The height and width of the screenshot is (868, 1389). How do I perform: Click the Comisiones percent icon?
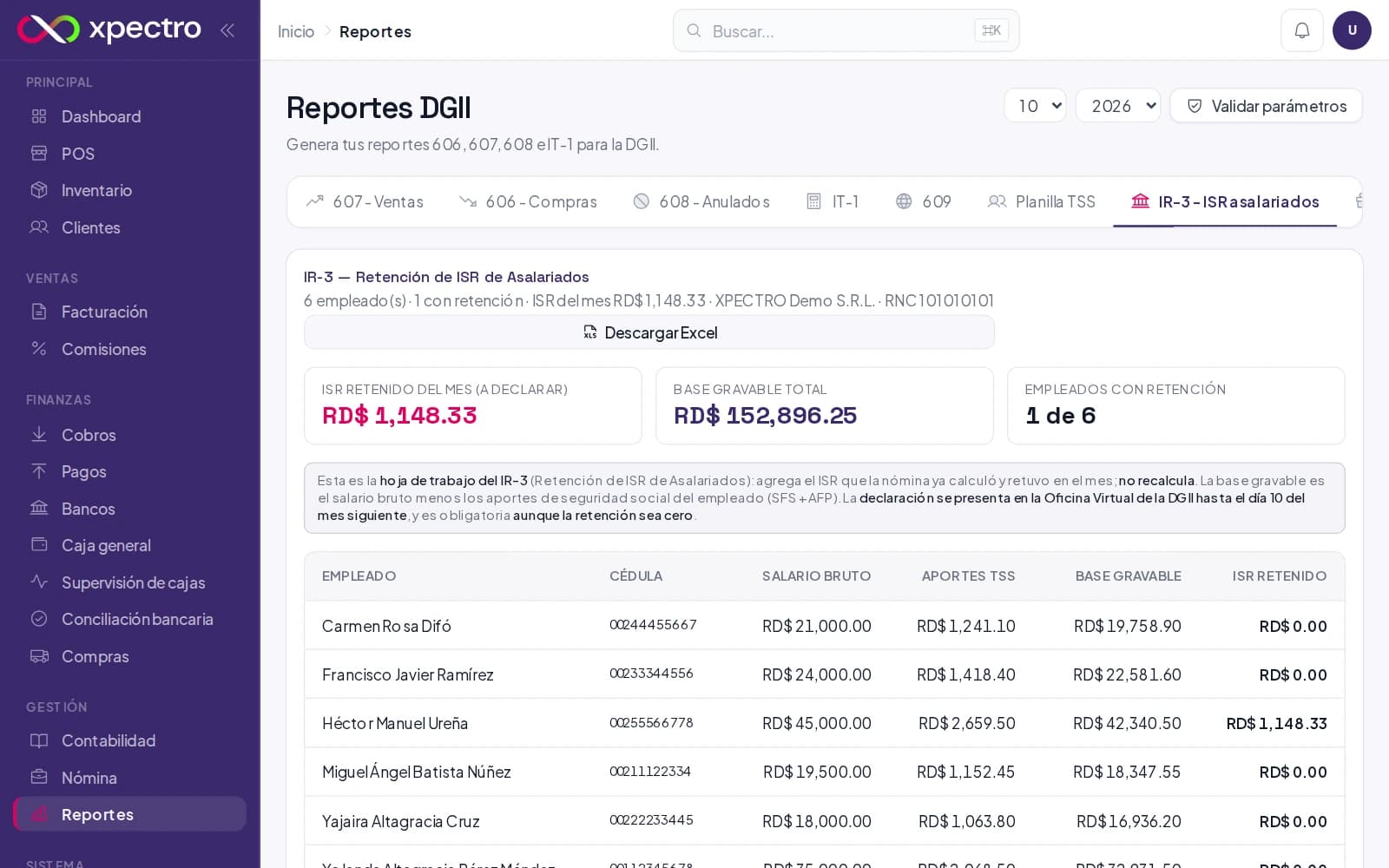pyautogui.click(x=39, y=349)
